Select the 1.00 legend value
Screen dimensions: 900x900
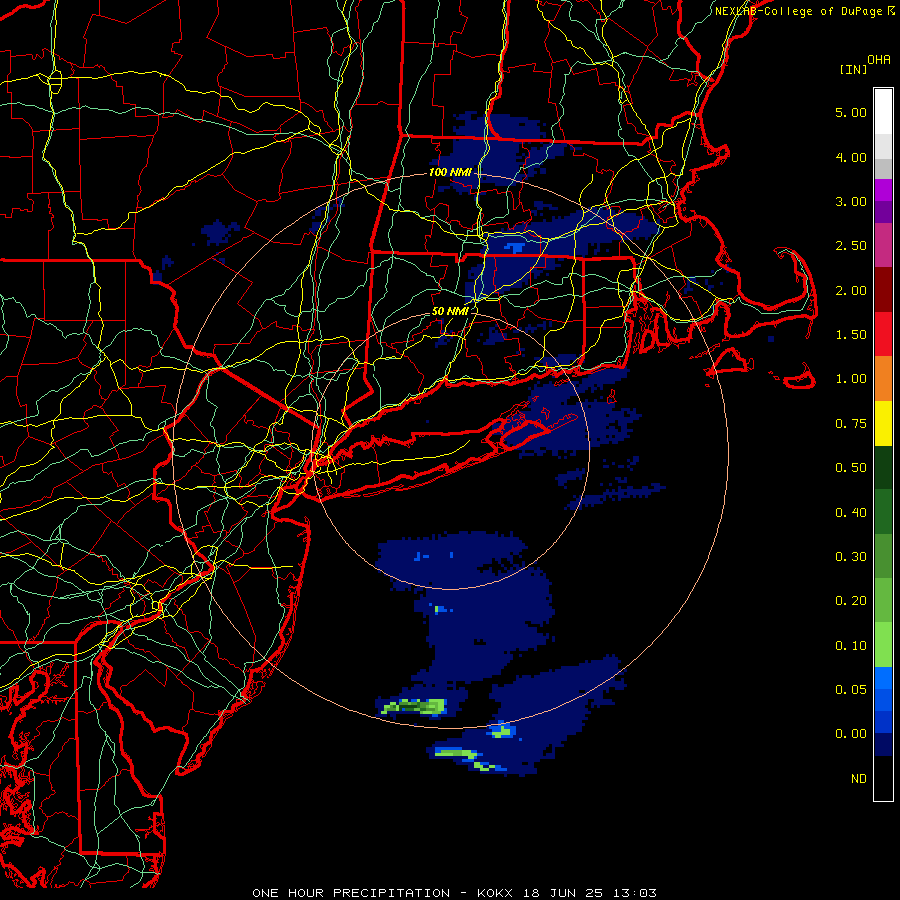click(x=851, y=379)
